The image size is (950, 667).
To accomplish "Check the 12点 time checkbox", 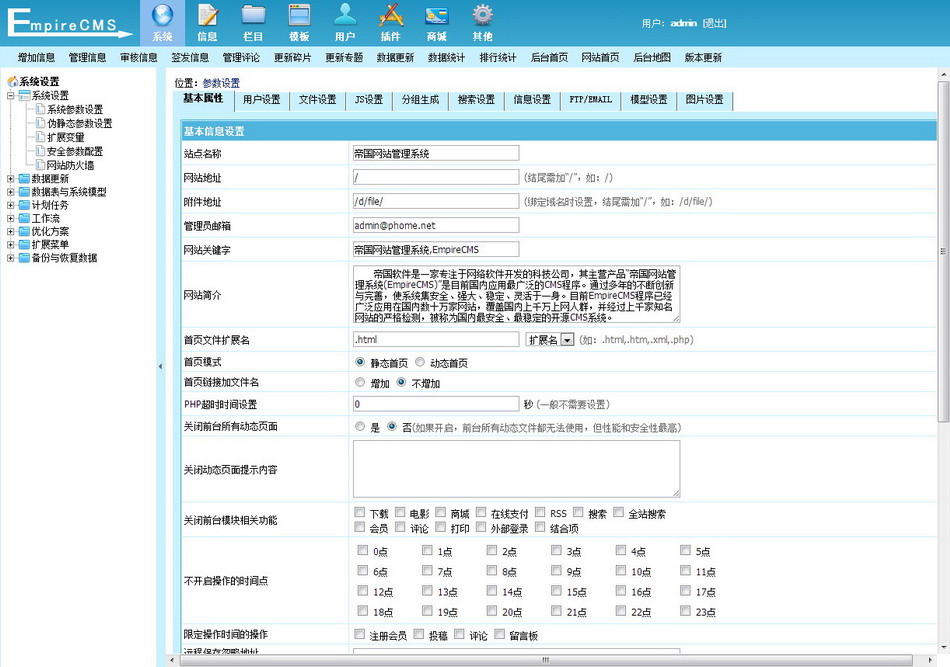I will (362, 591).
